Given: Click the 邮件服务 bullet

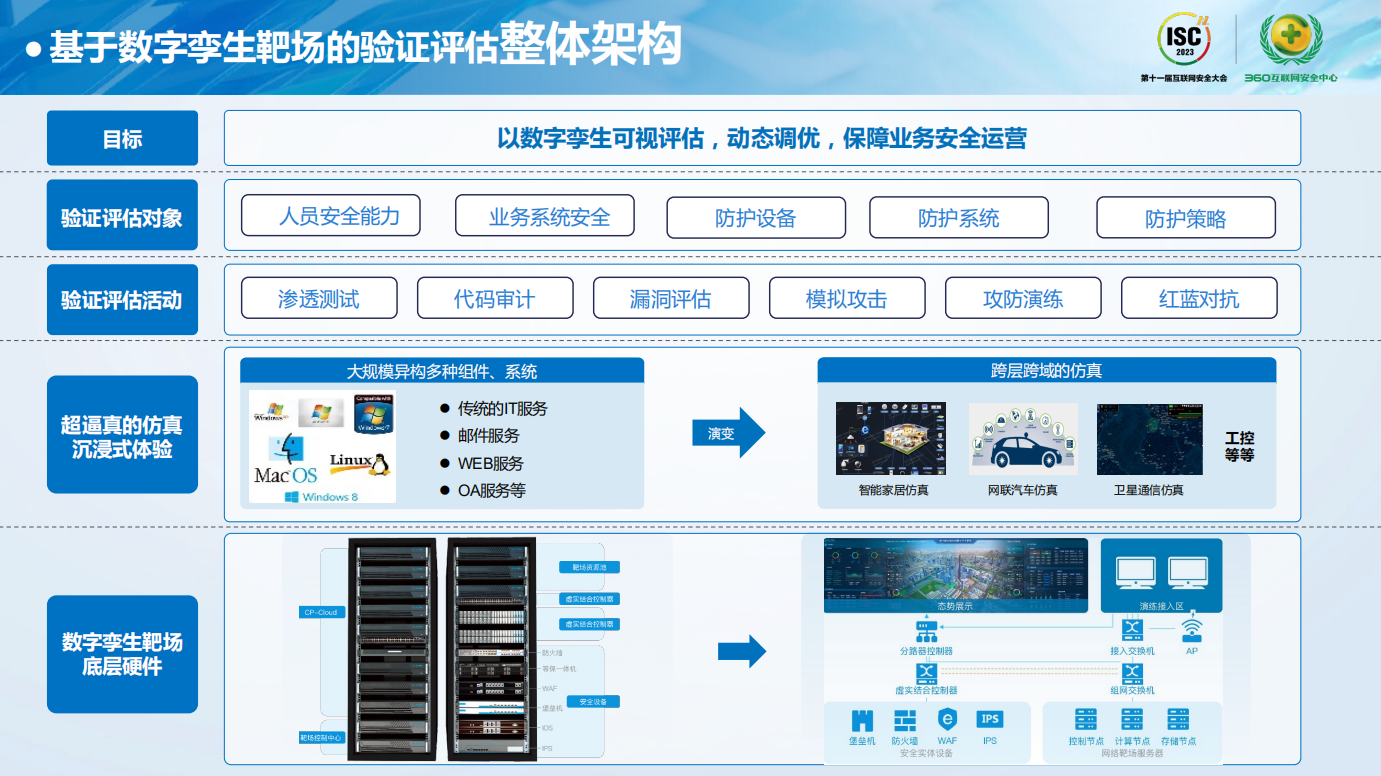Looking at the screenshot, I should click(x=480, y=436).
